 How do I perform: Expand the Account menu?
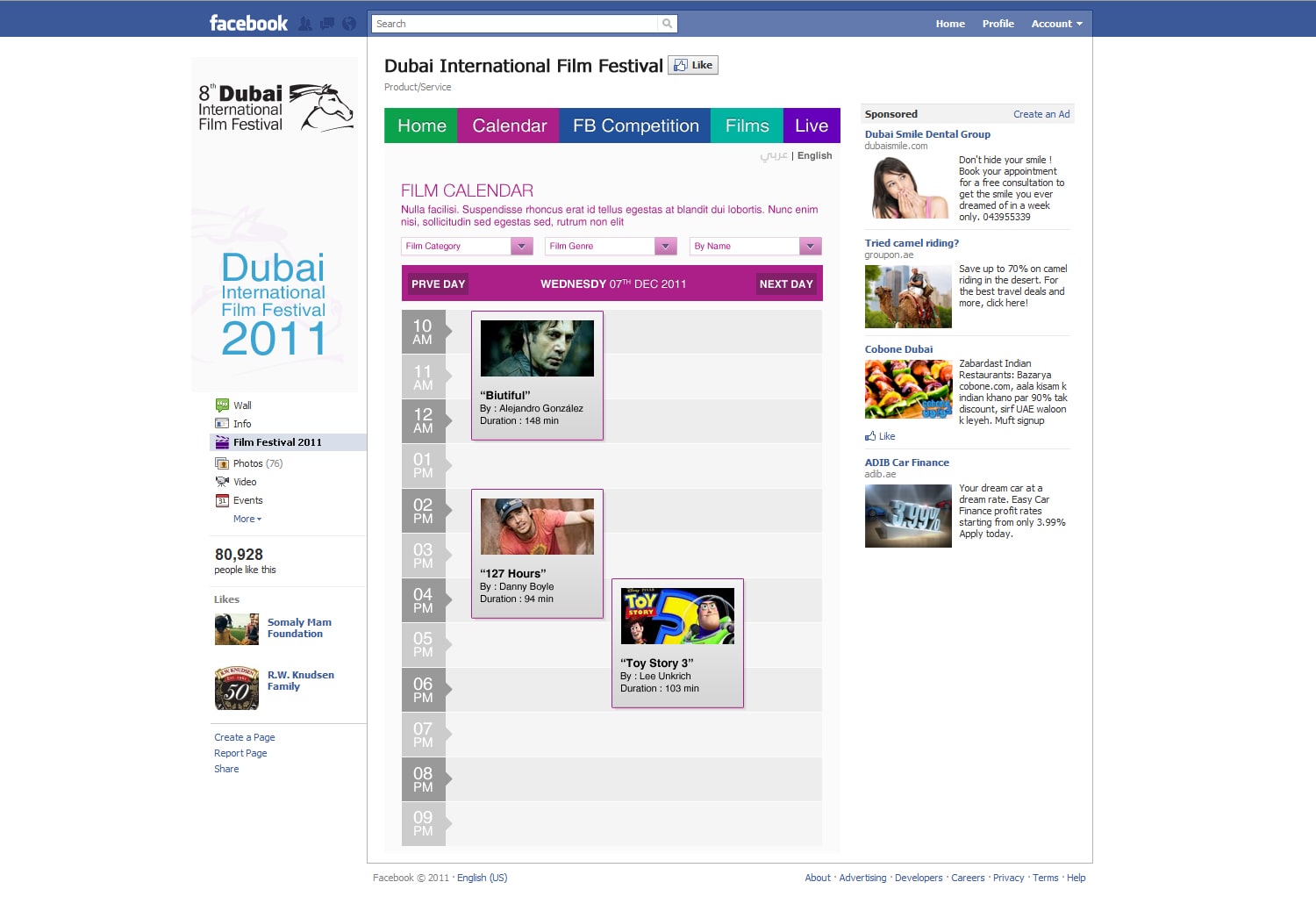coord(1057,24)
